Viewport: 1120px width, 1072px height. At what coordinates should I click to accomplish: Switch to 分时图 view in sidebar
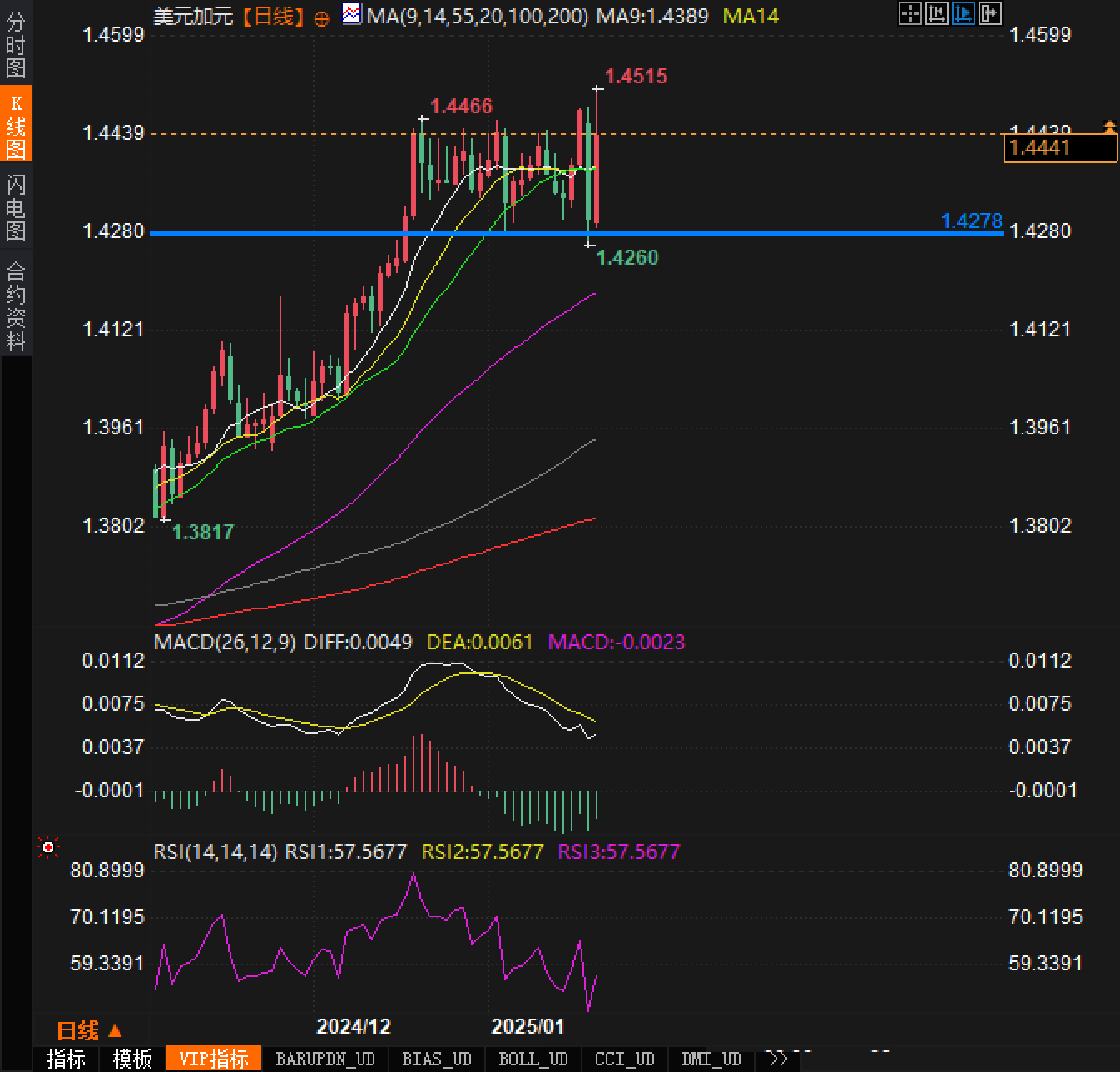(x=16, y=45)
